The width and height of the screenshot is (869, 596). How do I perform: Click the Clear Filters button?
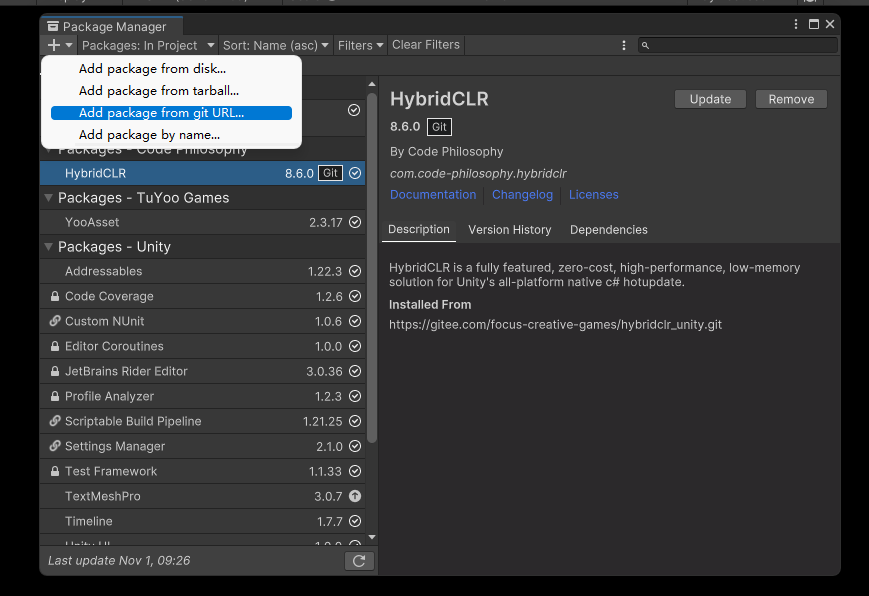tap(426, 45)
